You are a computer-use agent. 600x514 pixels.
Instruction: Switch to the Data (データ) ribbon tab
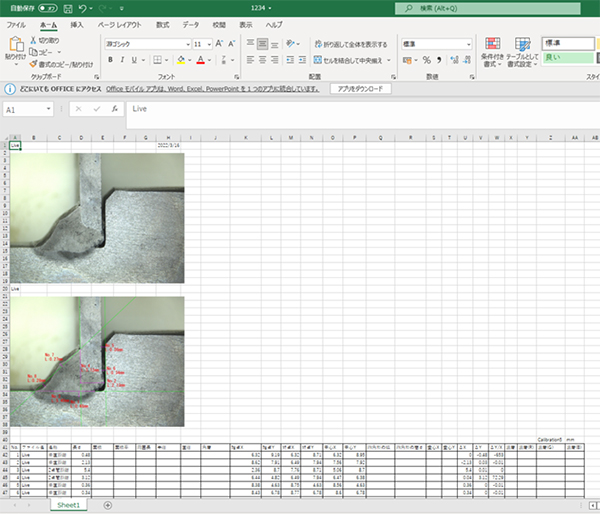coord(190,23)
